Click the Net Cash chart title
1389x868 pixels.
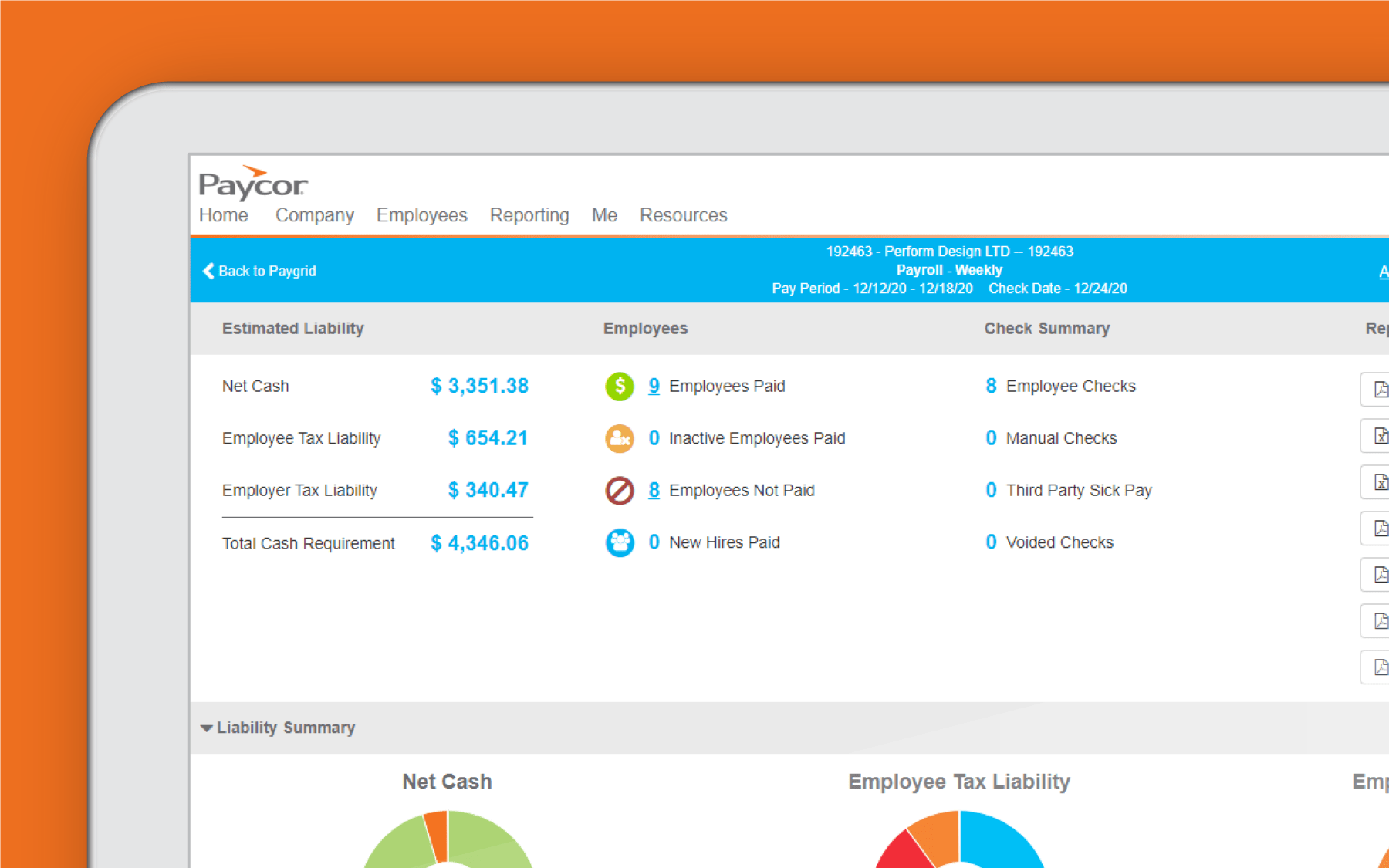coord(447,782)
